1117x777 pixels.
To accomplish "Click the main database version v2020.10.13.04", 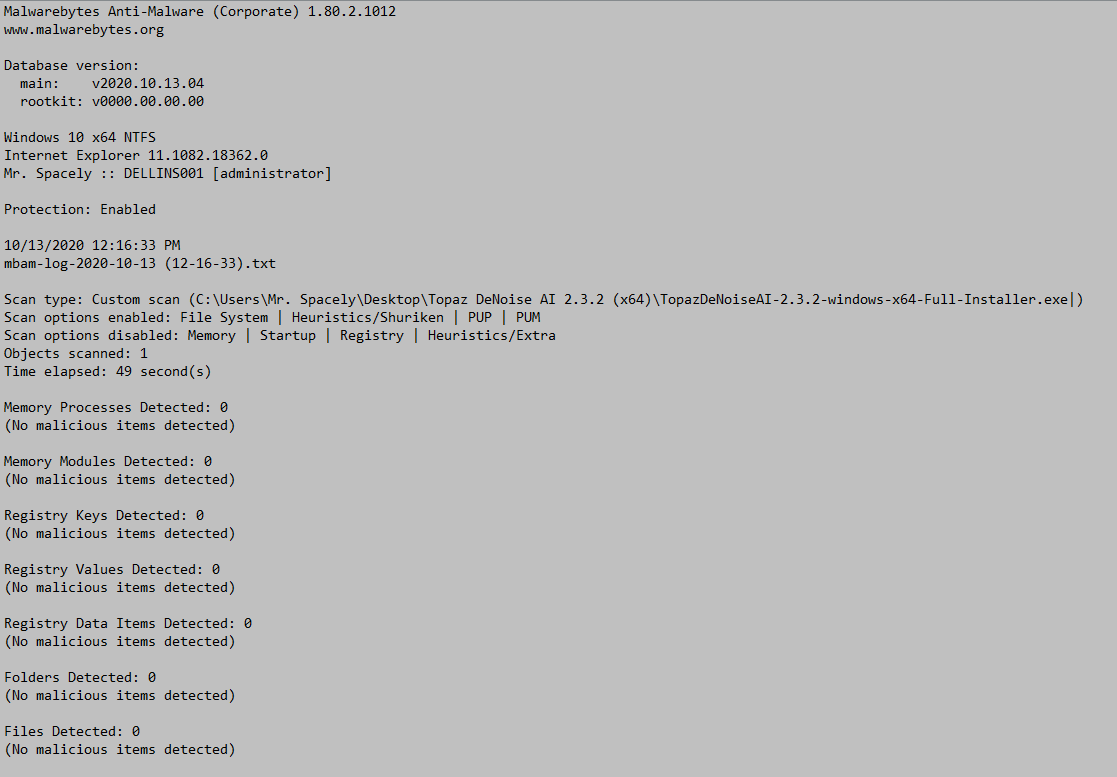I will click(147, 83).
